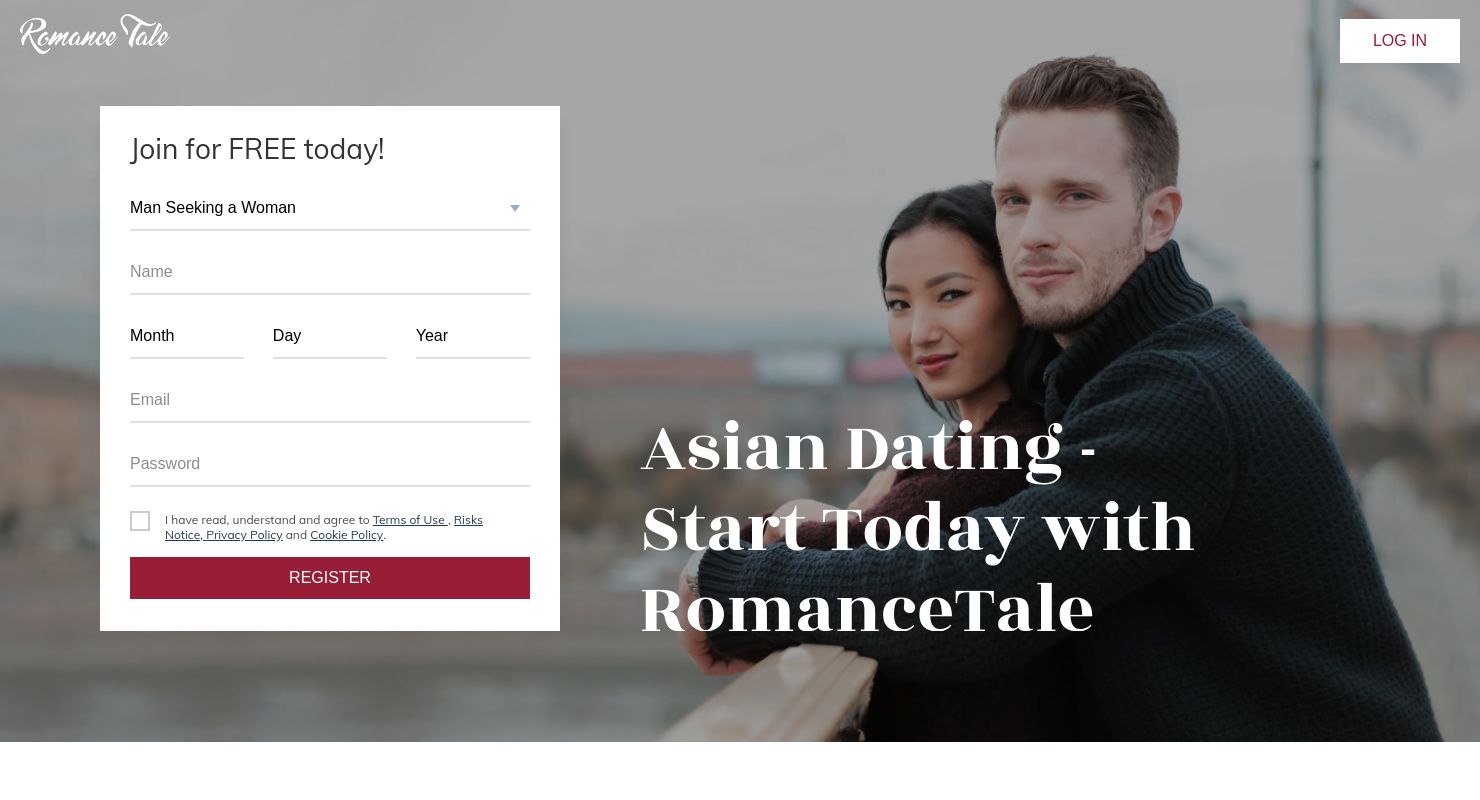Open the Risks Notice link

(468, 520)
